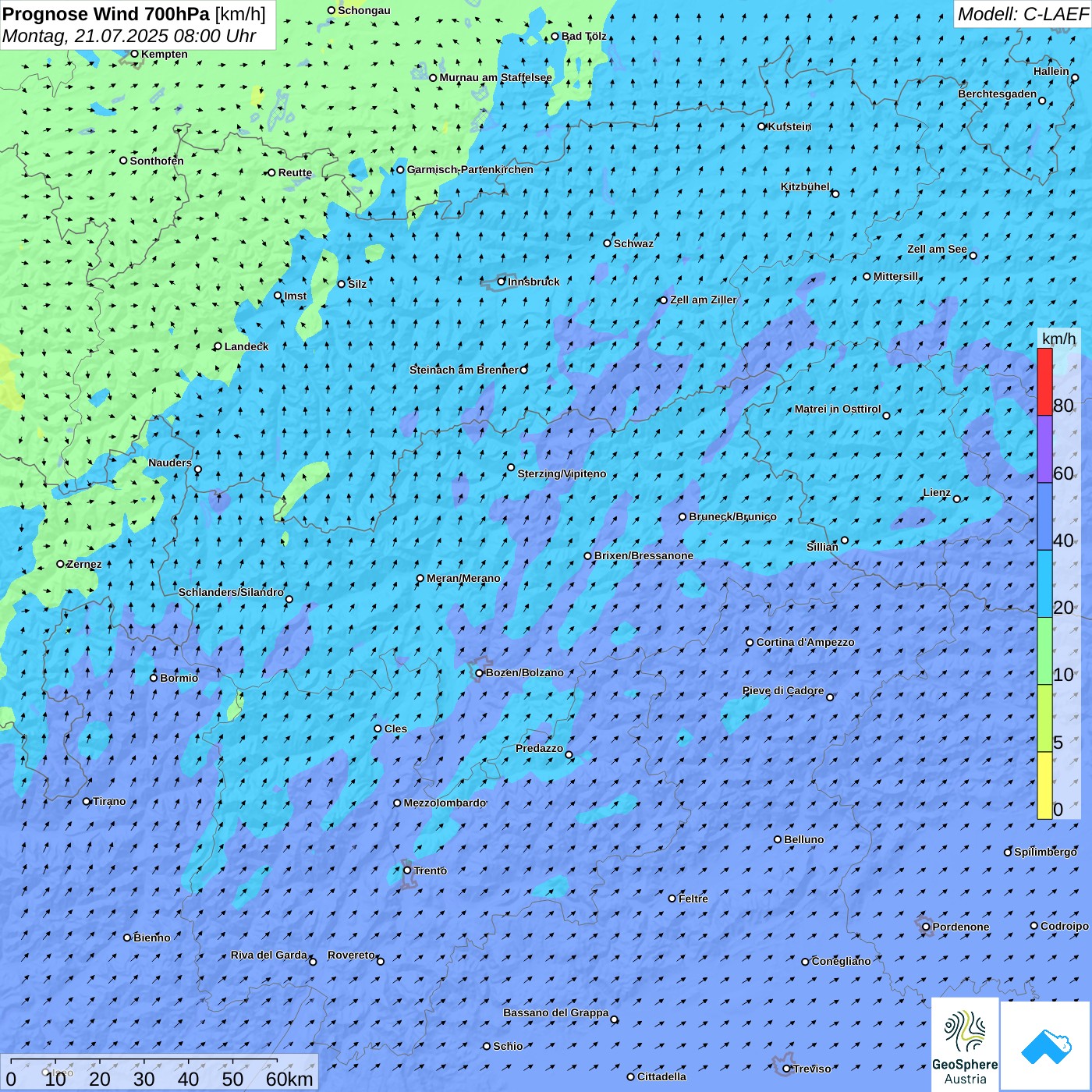
Task: Click the Kempten city marker
Action: point(134,54)
